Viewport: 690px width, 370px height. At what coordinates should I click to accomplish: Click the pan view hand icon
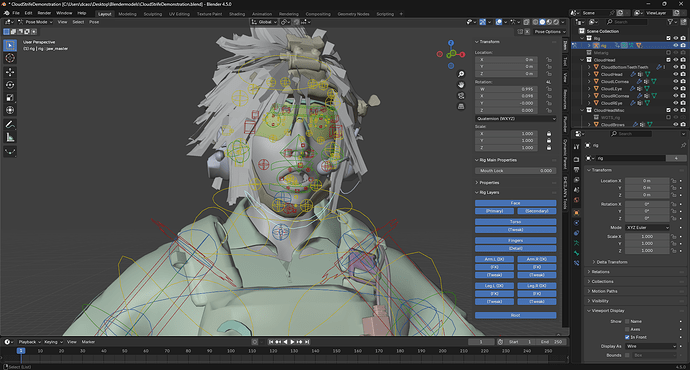pyautogui.click(x=461, y=84)
